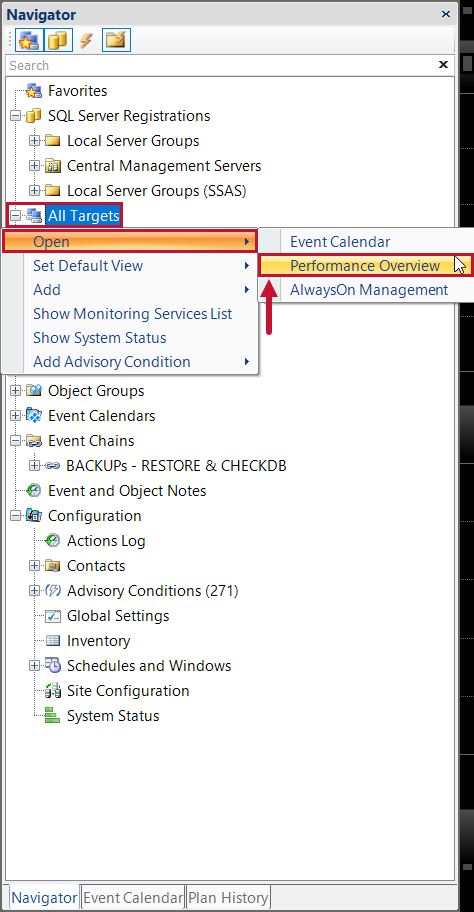The image size is (474, 912).
Task: Expand the Object Groups node
Action: 16,391
